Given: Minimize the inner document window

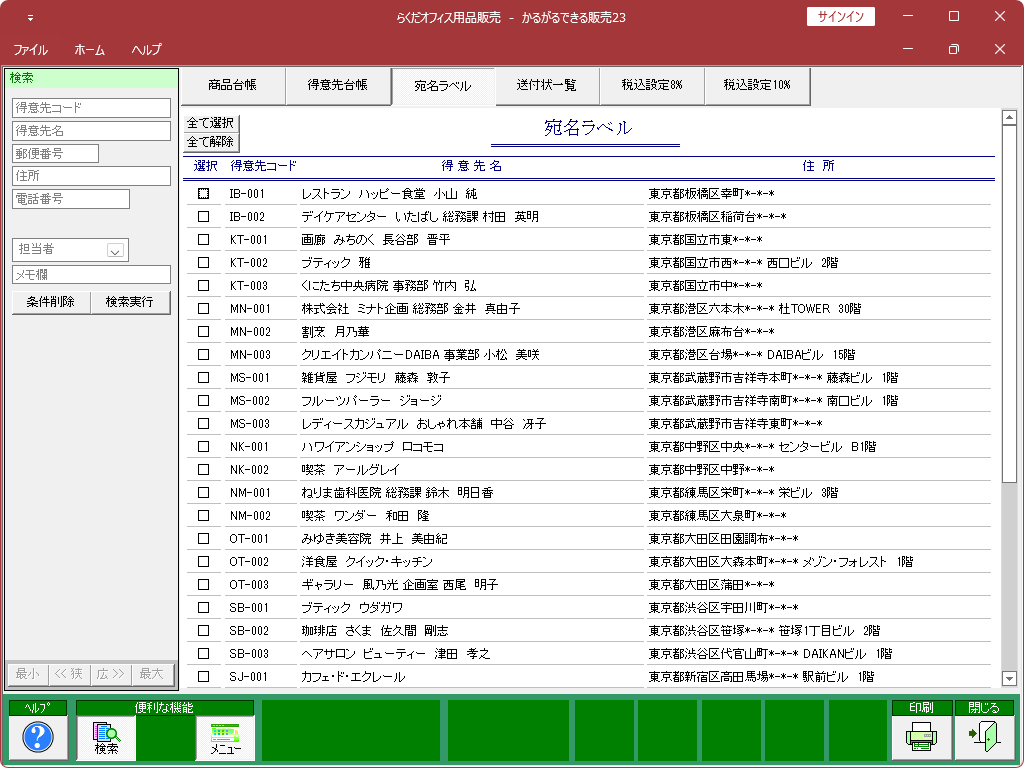Looking at the screenshot, I should [x=908, y=49].
